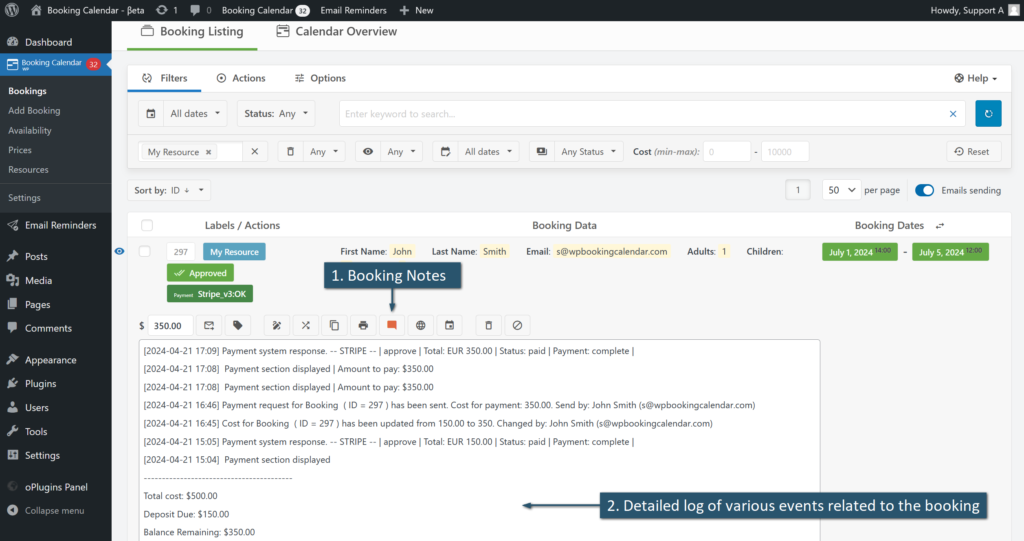Click the Reset filters button
The image size is (1024, 541).
pos(972,152)
